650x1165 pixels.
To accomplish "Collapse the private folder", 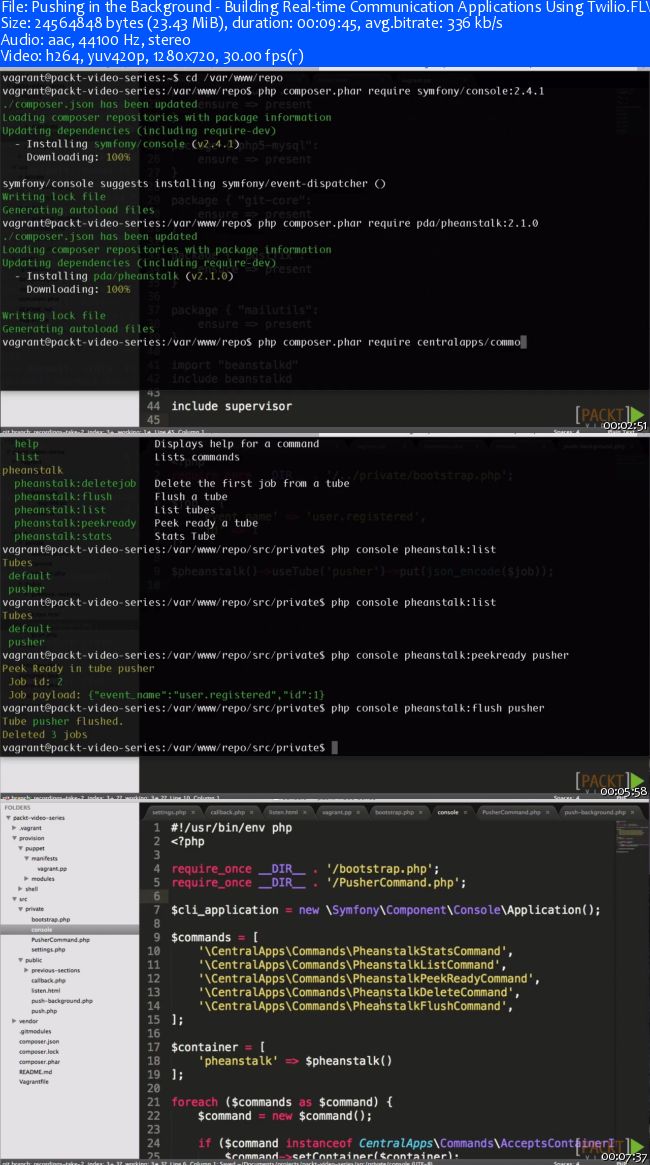I will pyautogui.click(x=20, y=909).
